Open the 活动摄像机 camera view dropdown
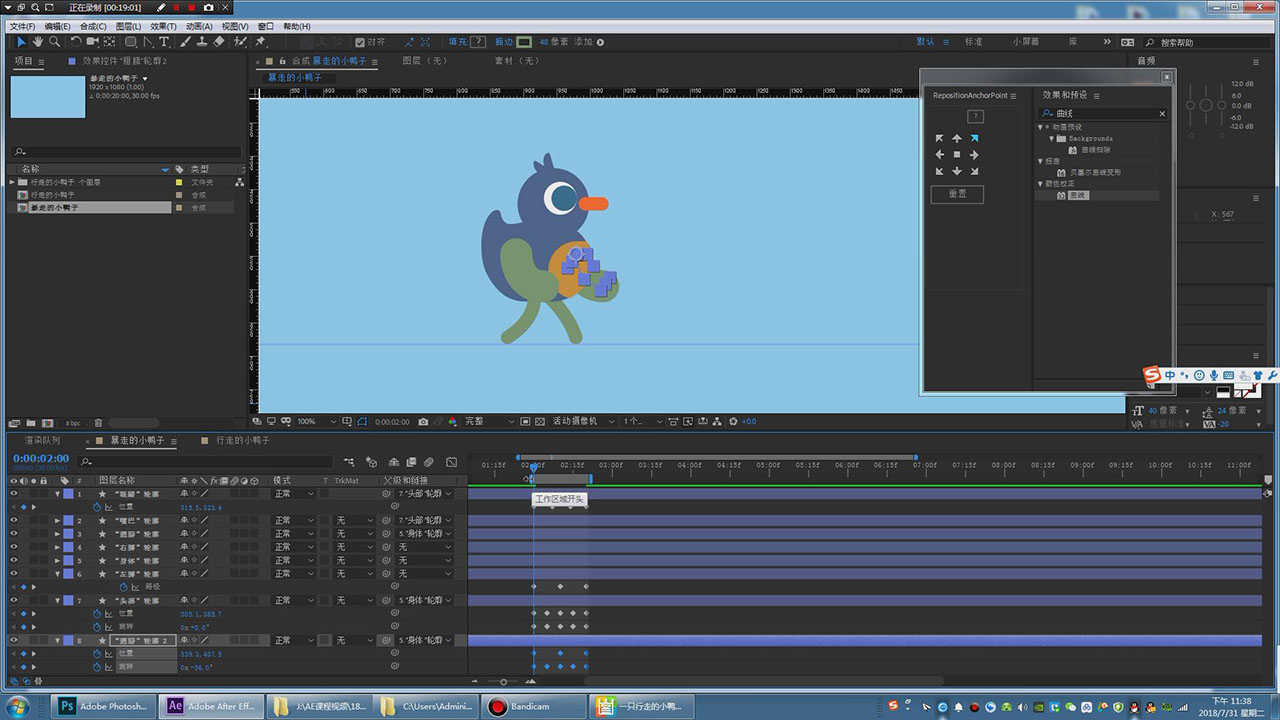Image resolution: width=1280 pixels, height=720 pixels. (x=579, y=422)
